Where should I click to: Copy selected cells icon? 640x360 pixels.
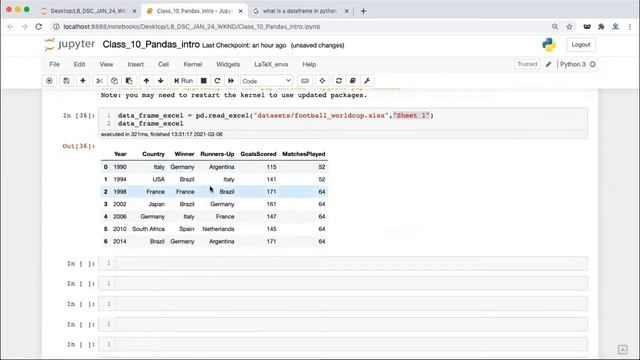coord(114,81)
